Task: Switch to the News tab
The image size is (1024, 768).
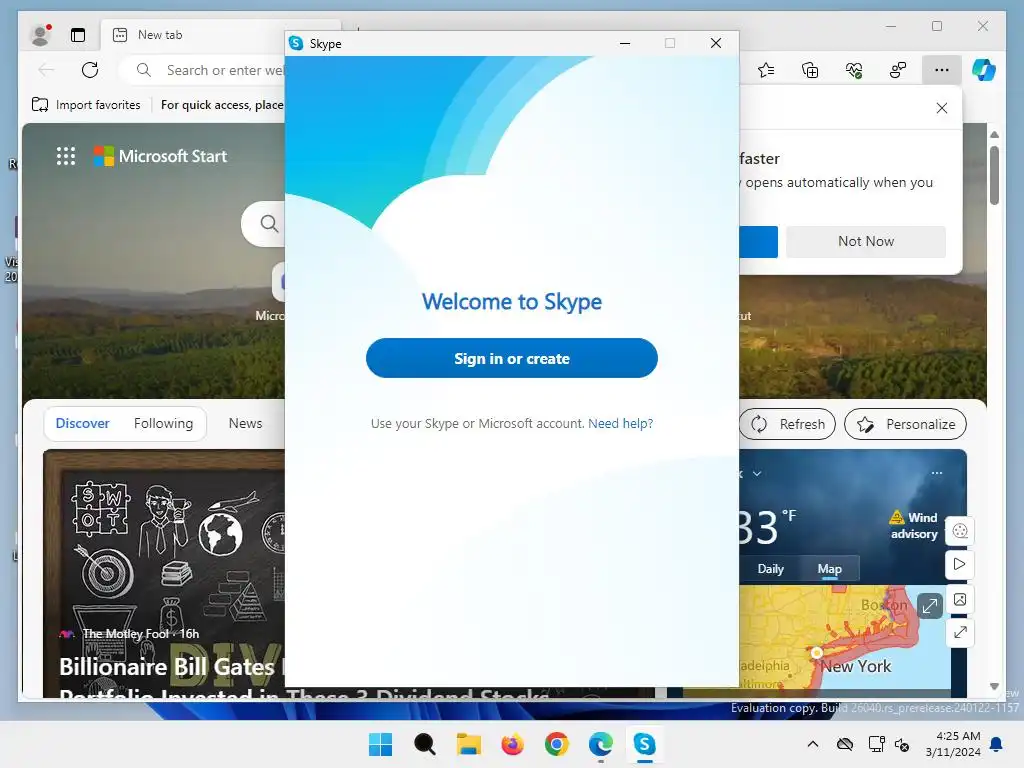Action: pos(246,423)
